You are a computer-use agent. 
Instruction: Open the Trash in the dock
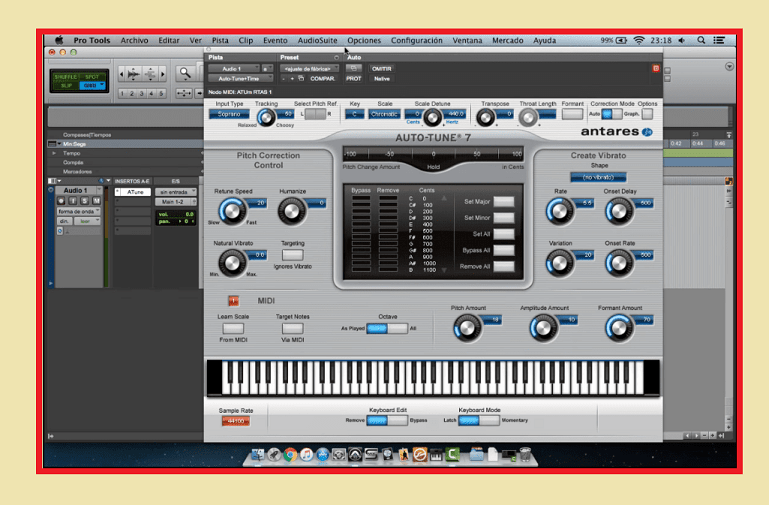[525, 455]
